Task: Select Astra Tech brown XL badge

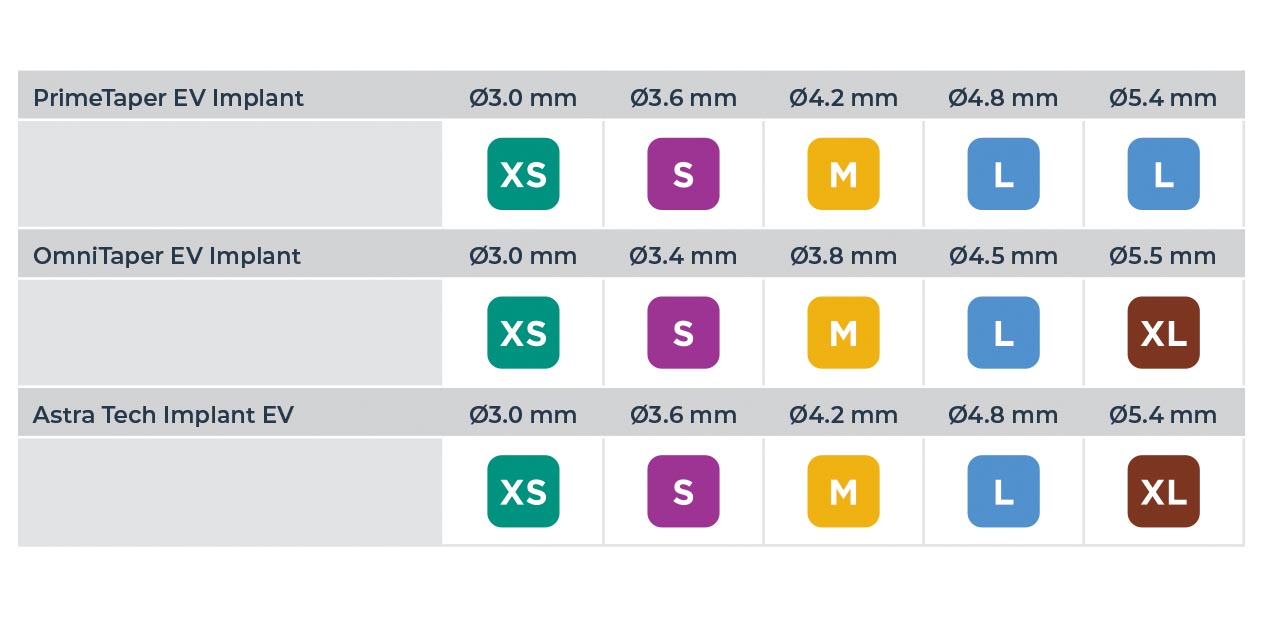Action: [1163, 491]
